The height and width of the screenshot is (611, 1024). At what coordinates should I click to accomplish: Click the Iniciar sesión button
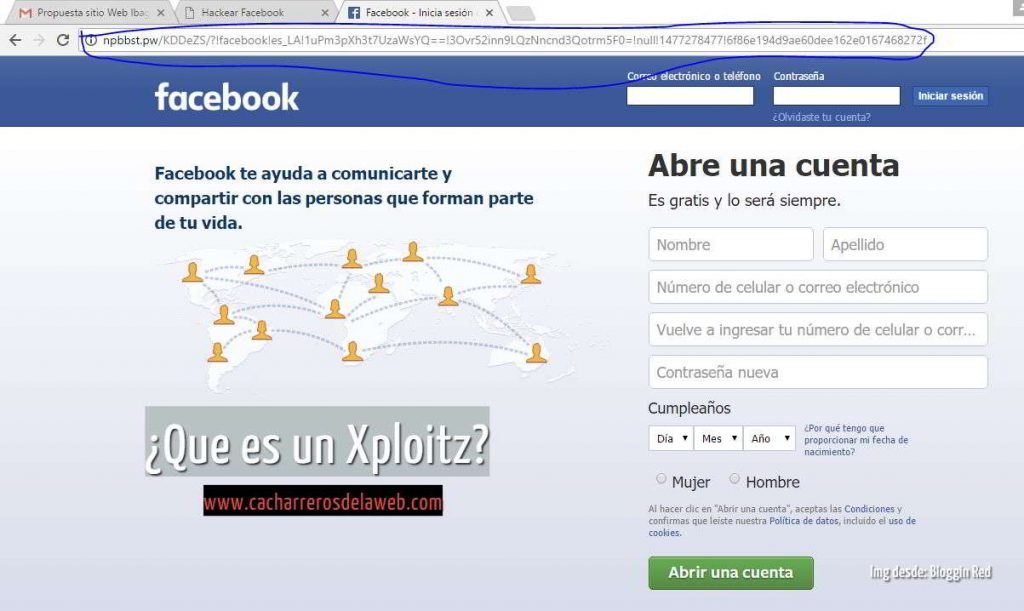pos(949,95)
